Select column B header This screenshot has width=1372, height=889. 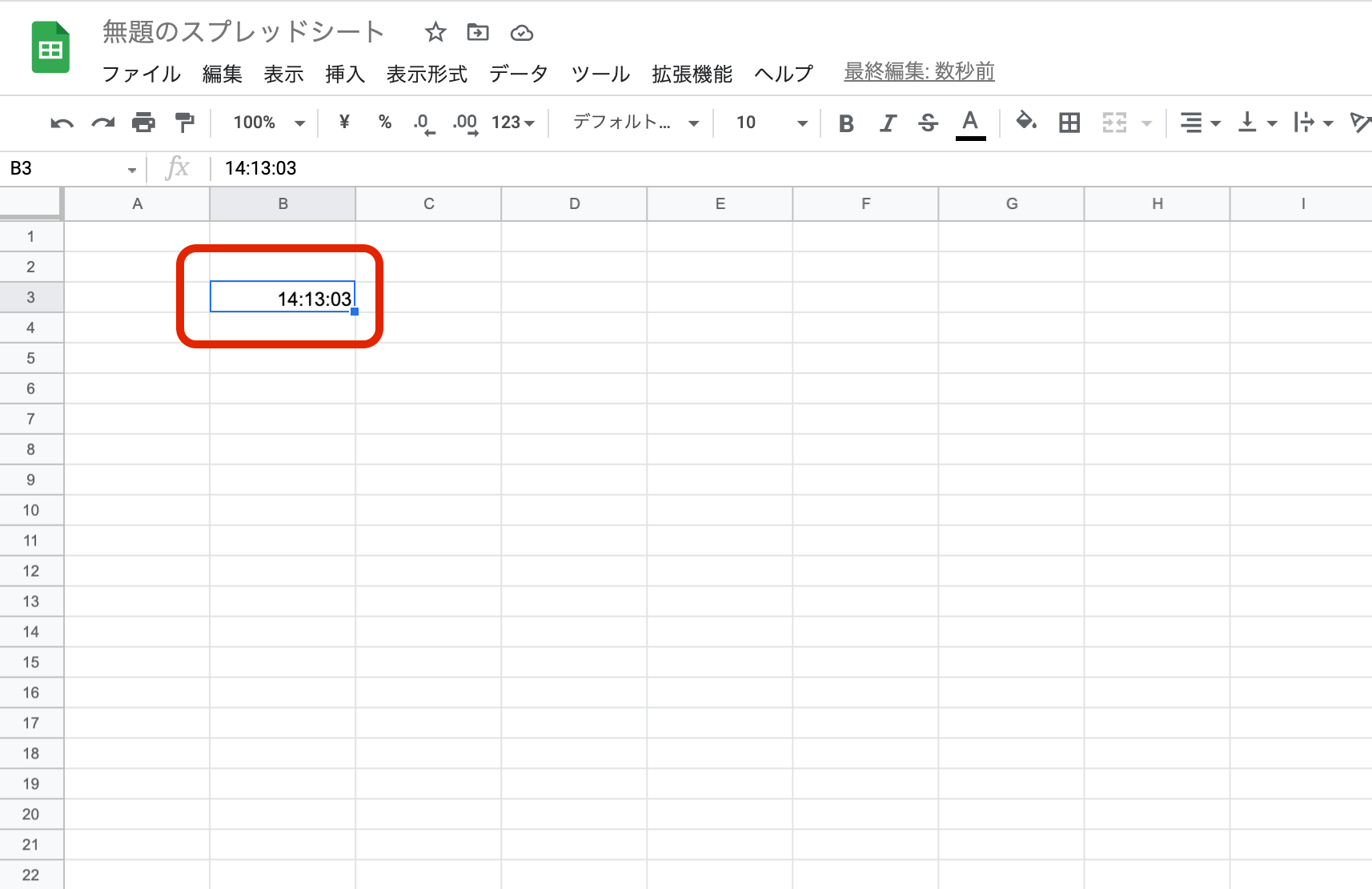[283, 203]
